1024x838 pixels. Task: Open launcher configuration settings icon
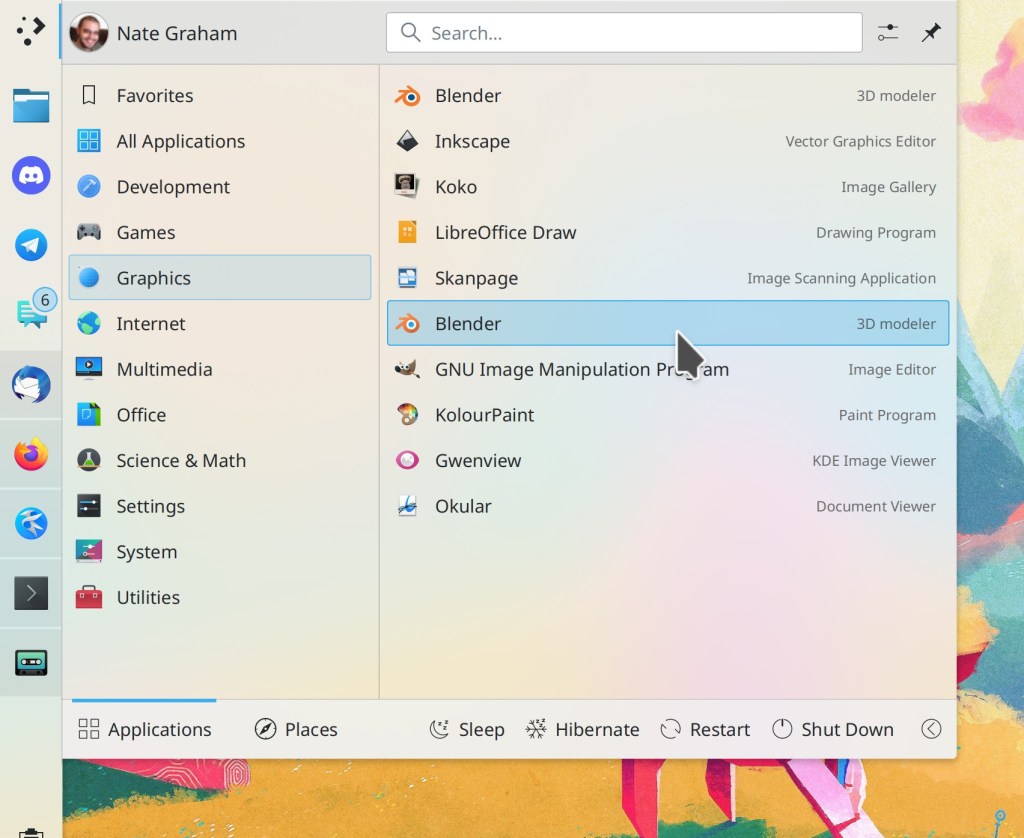point(888,33)
